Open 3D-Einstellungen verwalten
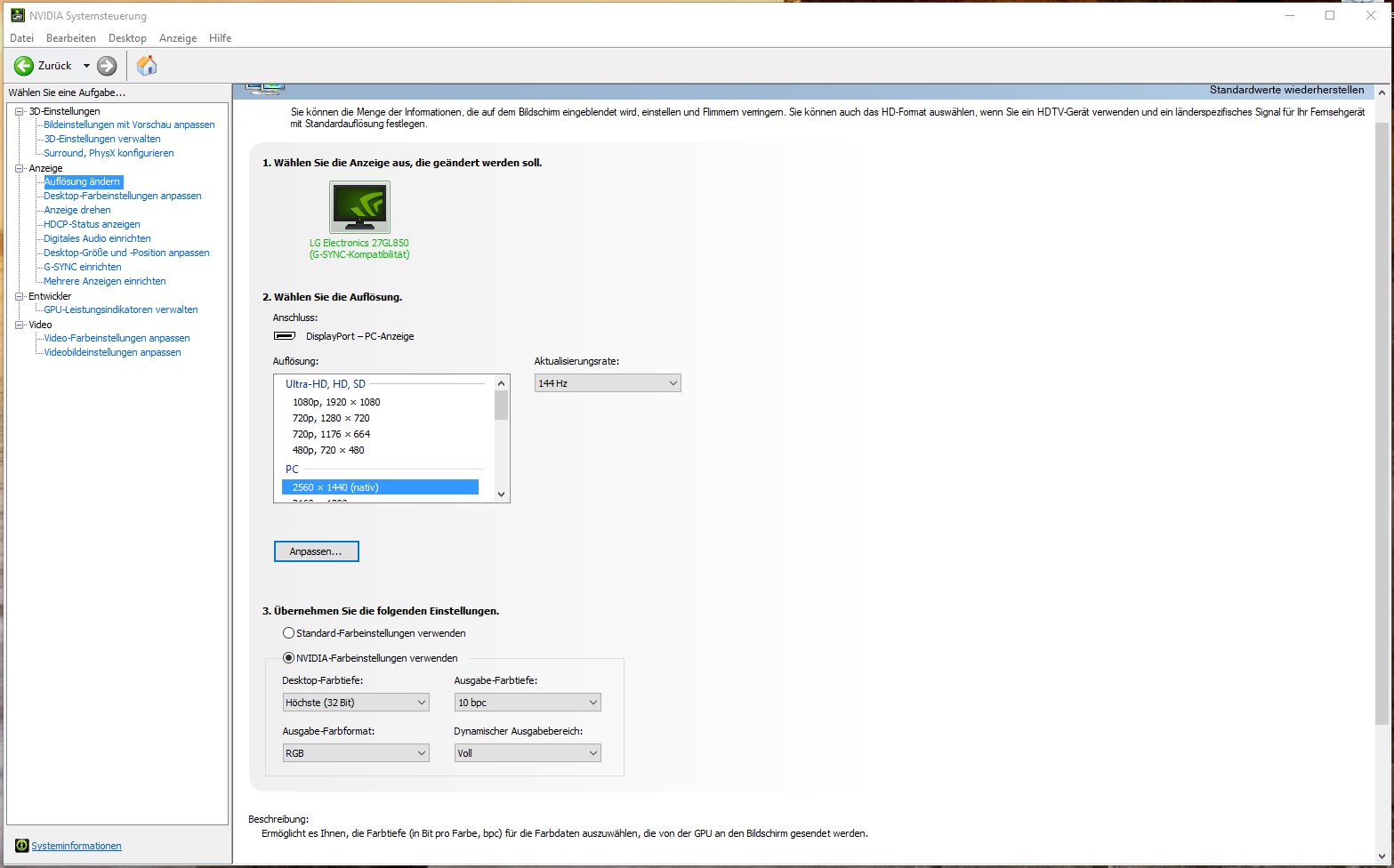The image size is (1394, 868). (102, 139)
